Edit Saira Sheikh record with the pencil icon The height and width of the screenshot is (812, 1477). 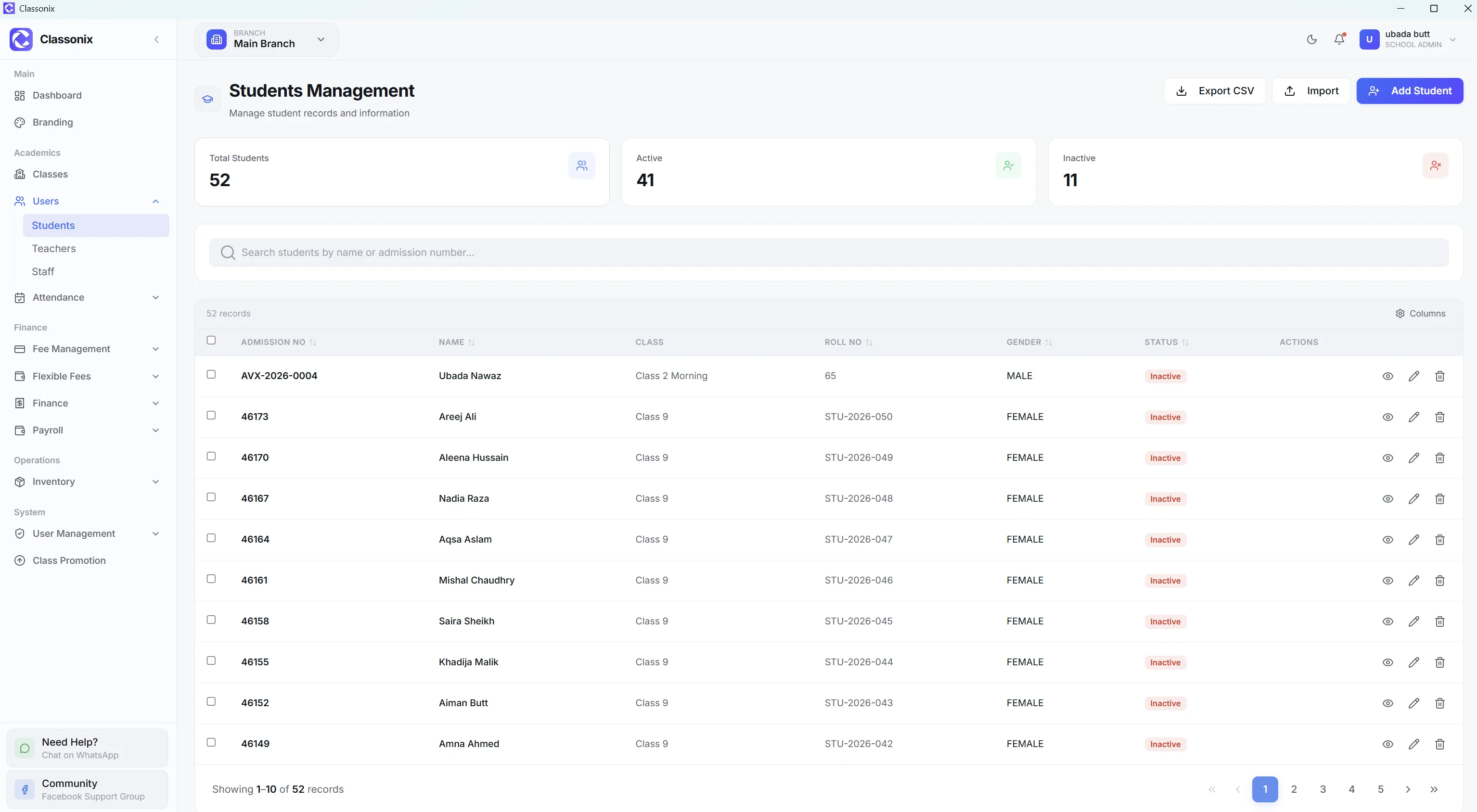1414,621
